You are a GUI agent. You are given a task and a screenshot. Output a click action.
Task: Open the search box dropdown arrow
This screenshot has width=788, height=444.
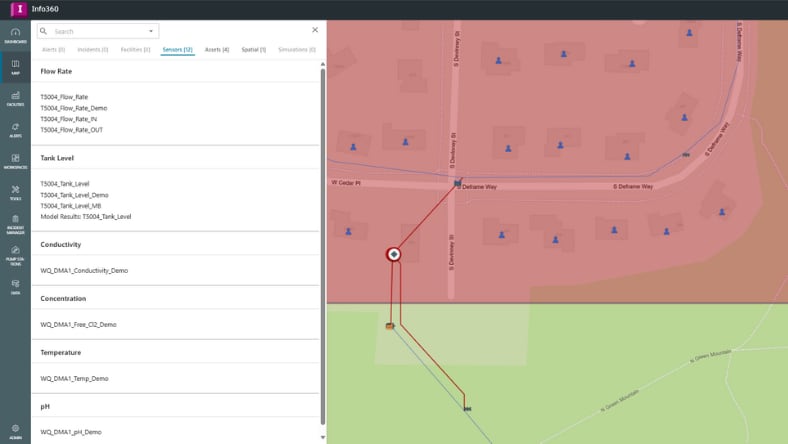[151, 31]
